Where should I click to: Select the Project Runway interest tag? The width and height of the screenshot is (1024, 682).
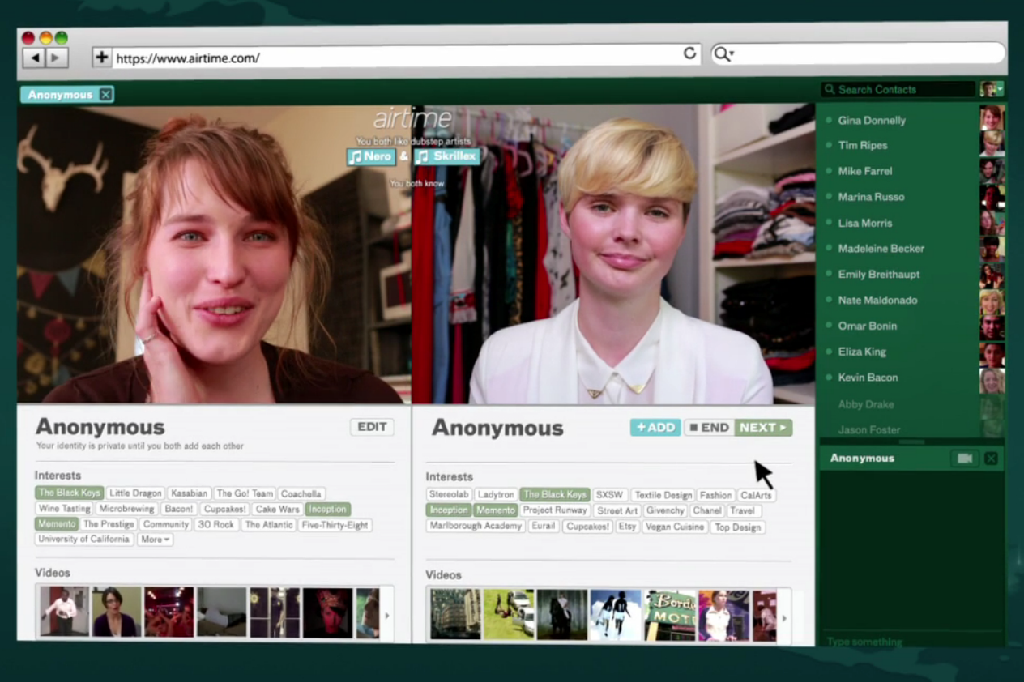pyautogui.click(x=554, y=510)
